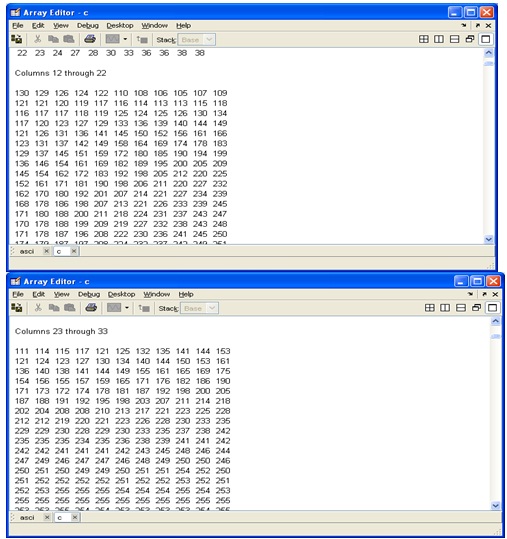507x539 pixels.
Task: Click new-variable-from-selection icon in bottom window toolbar
Action: tap(16, 308)
